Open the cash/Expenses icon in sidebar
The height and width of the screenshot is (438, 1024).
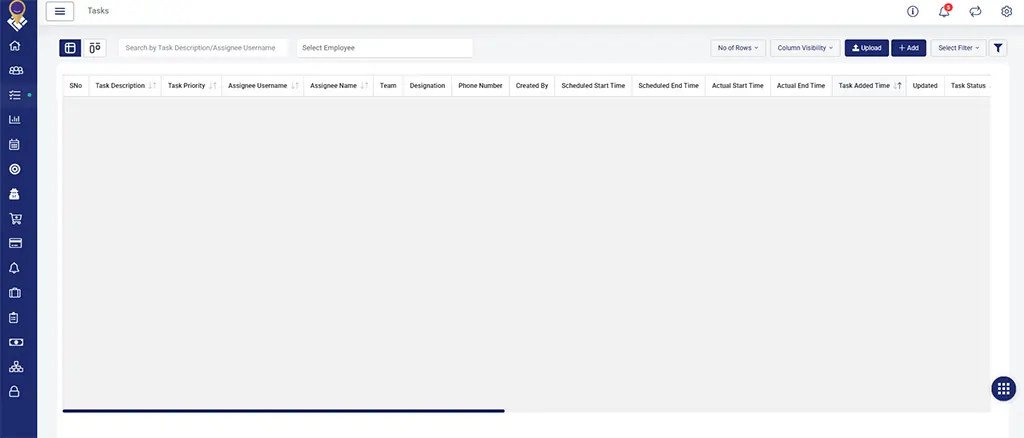(16, 342)
